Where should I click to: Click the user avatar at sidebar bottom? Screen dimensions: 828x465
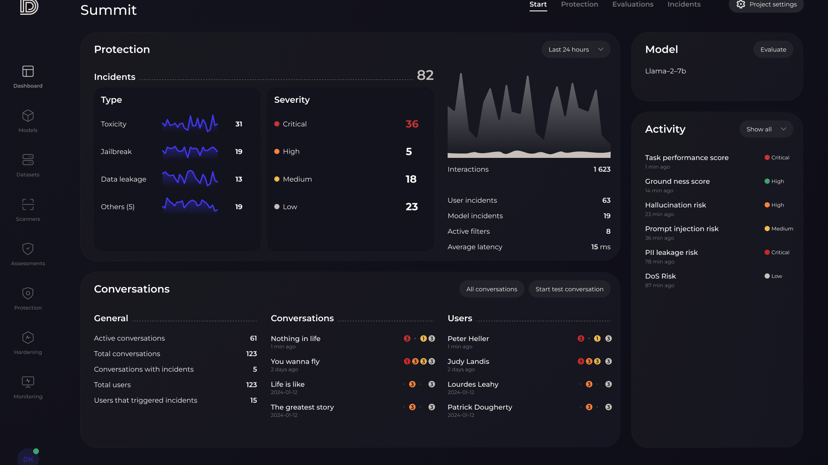[28, 458]
